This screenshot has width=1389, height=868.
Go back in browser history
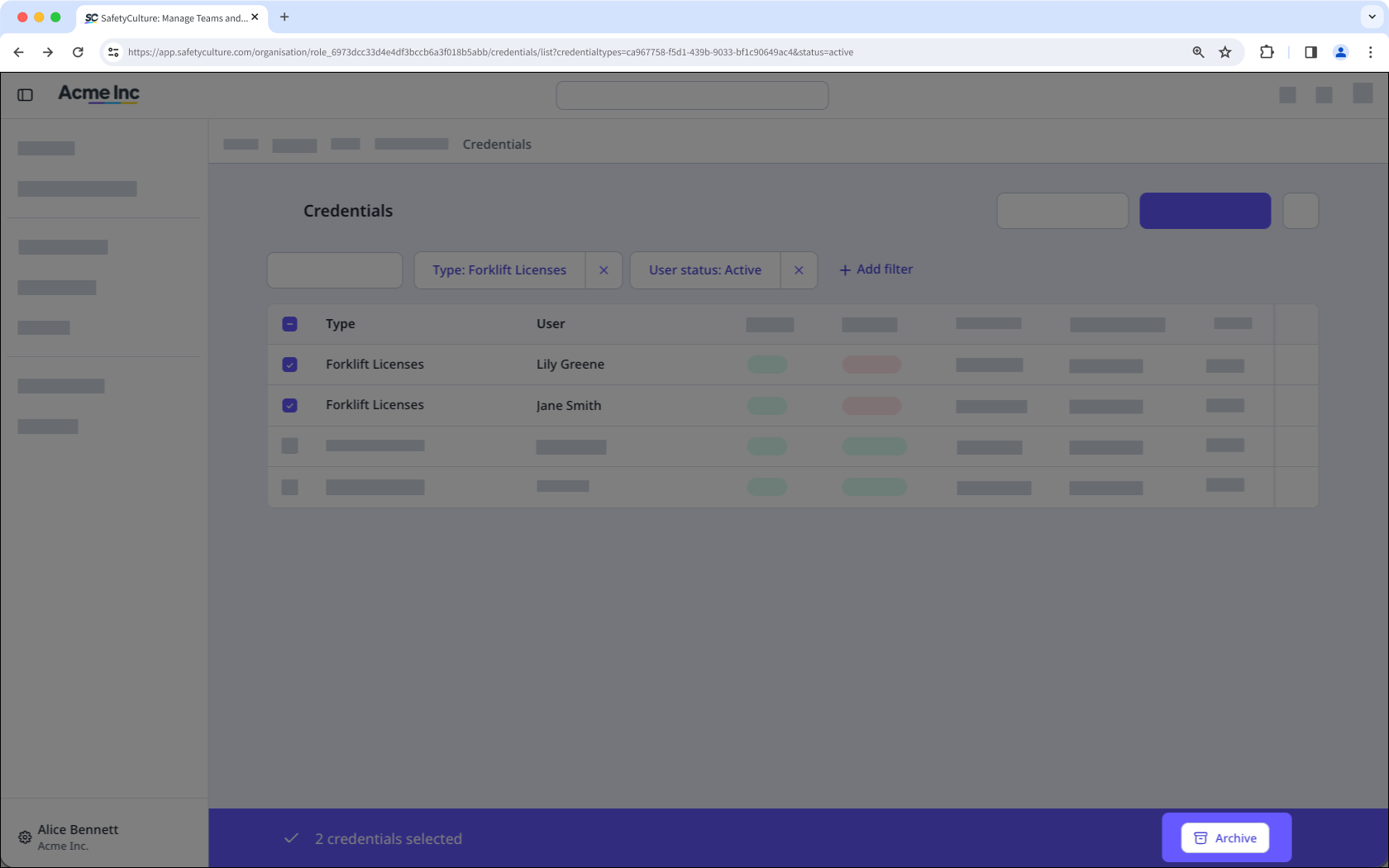pyautogui.click(x=18, y=52)
